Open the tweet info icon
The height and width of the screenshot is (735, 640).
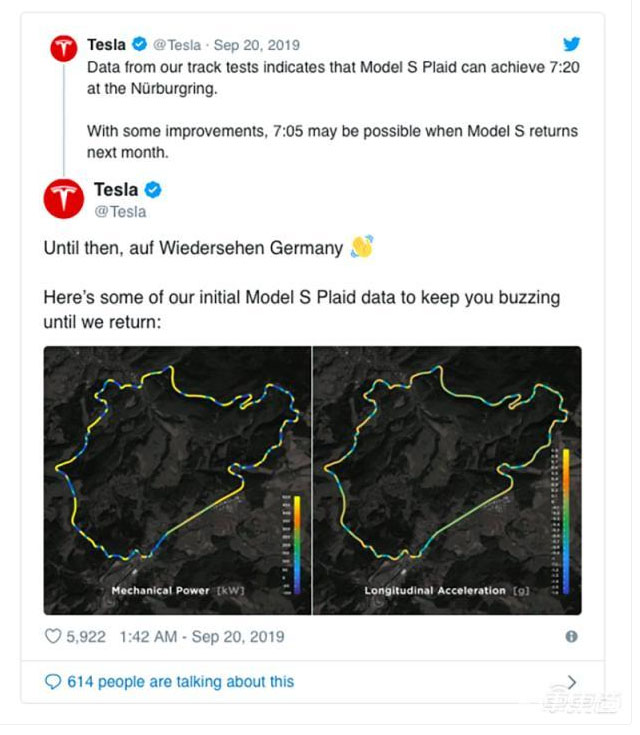click(x=571, y=636)
